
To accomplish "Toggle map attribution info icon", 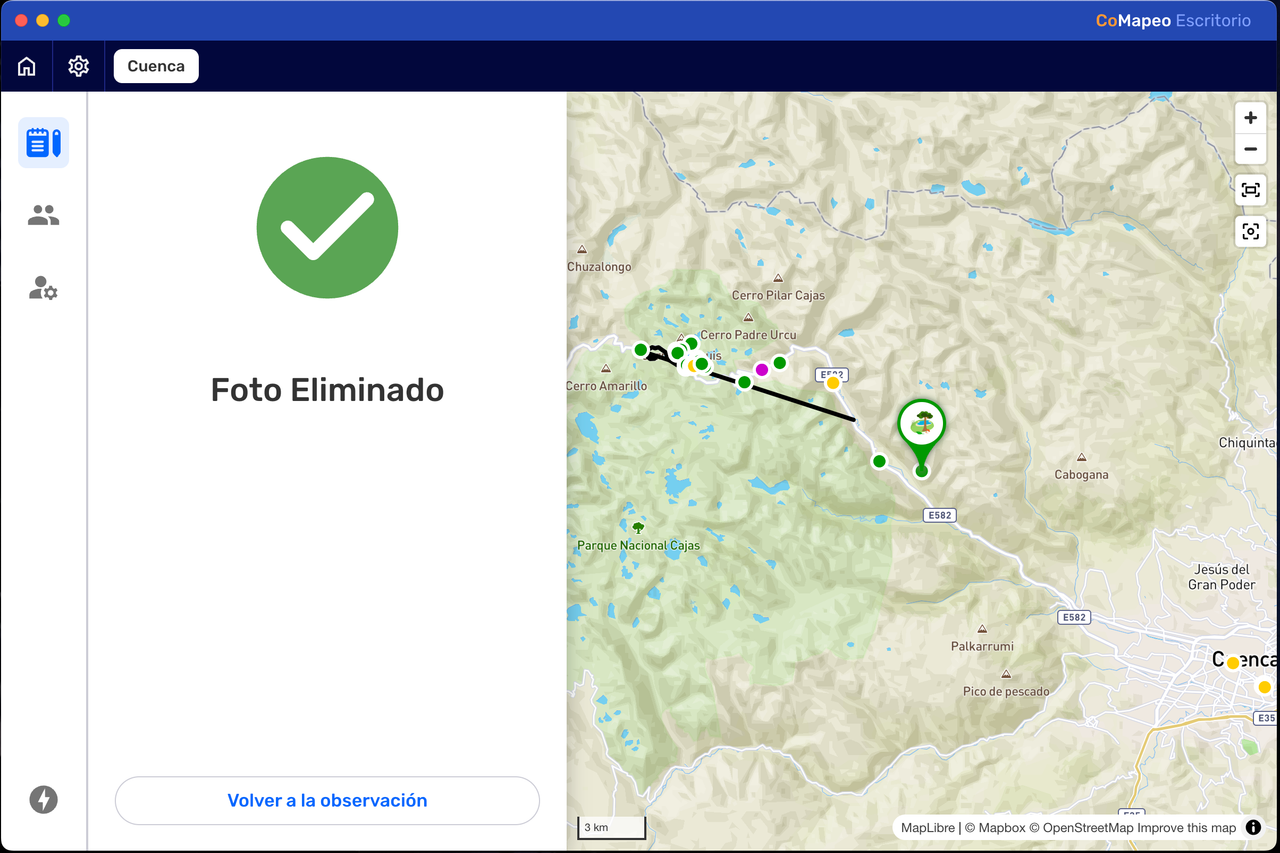I will coord(1253,828).
